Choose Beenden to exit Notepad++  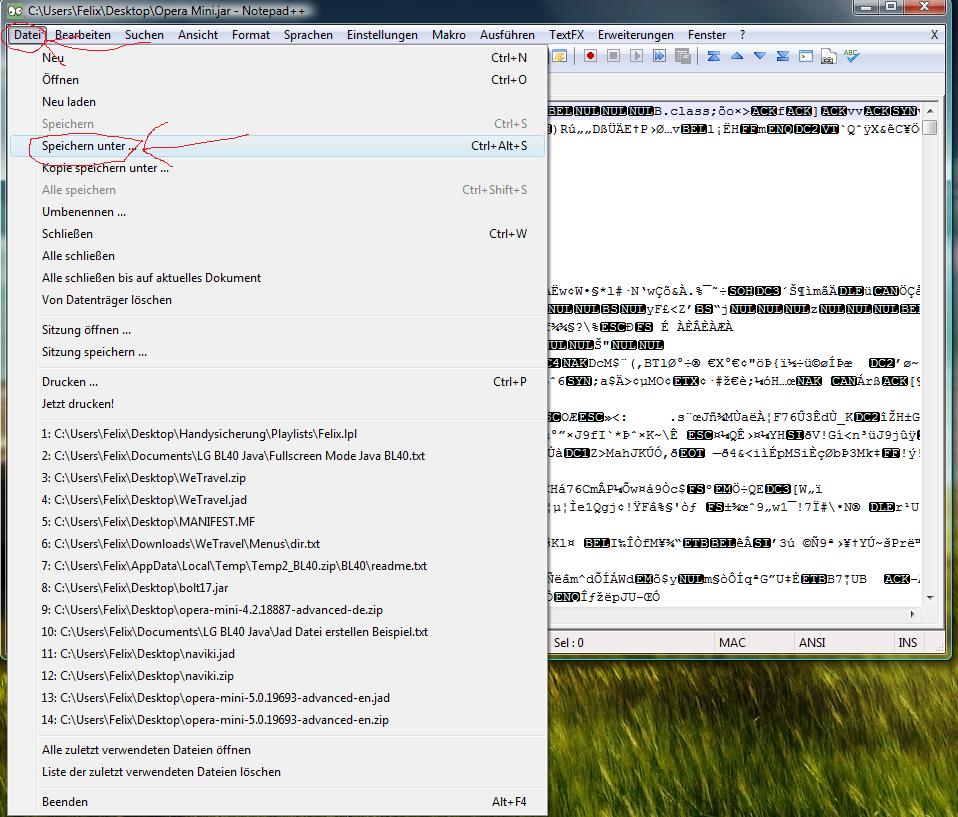(278, 801)
